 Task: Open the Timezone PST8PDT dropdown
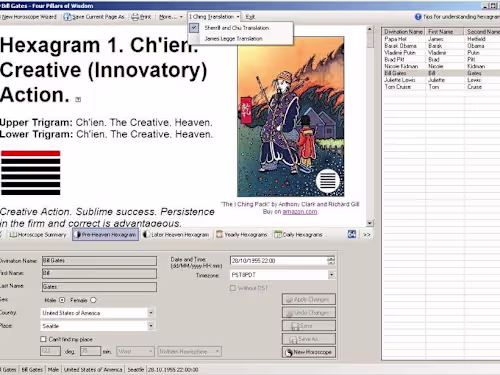point(331,275)
